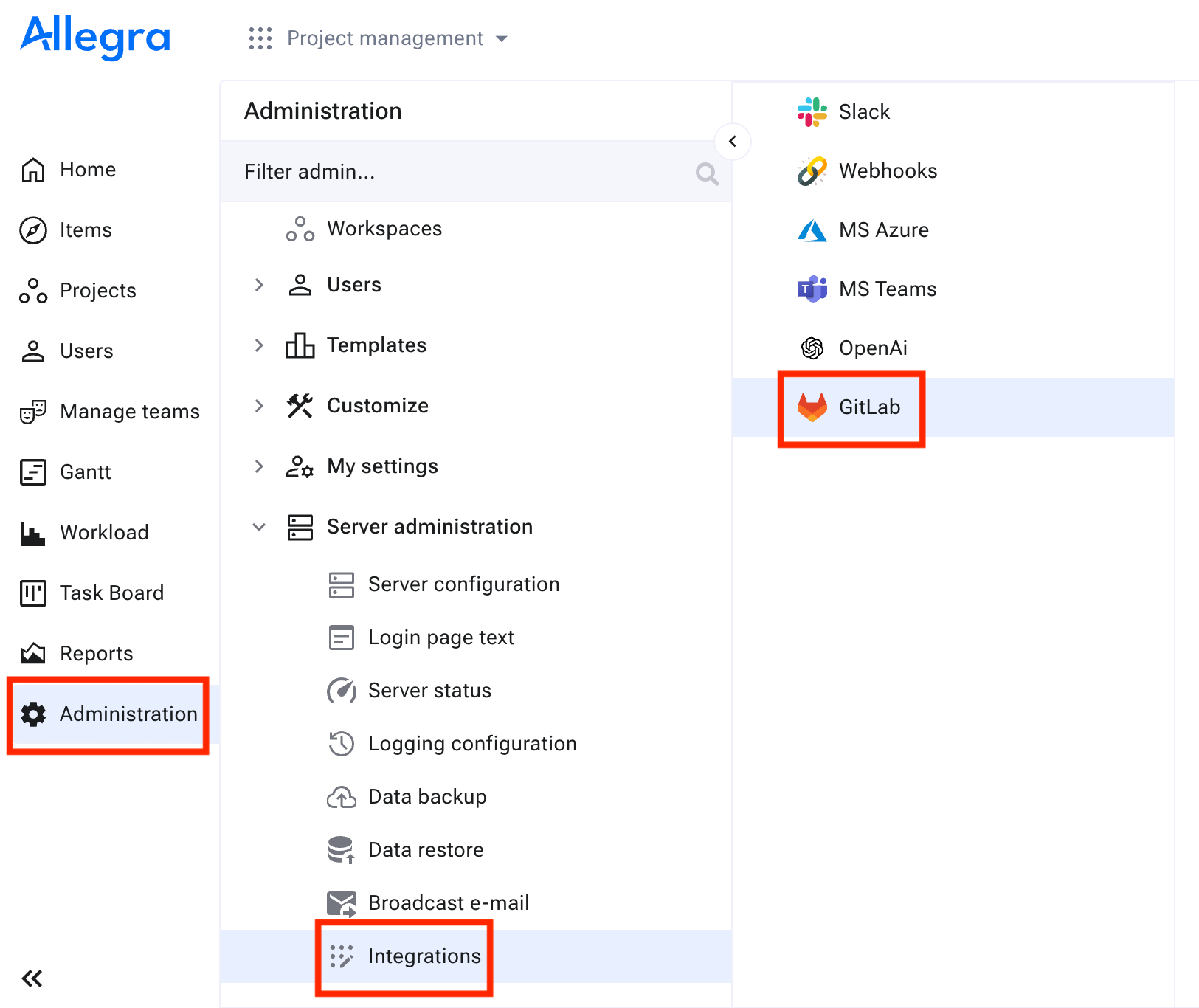Expand the Templates section
Image resolution: width=1199 pixels, height=1008 pixels.
pyautogui.click(x=259, y=345)
